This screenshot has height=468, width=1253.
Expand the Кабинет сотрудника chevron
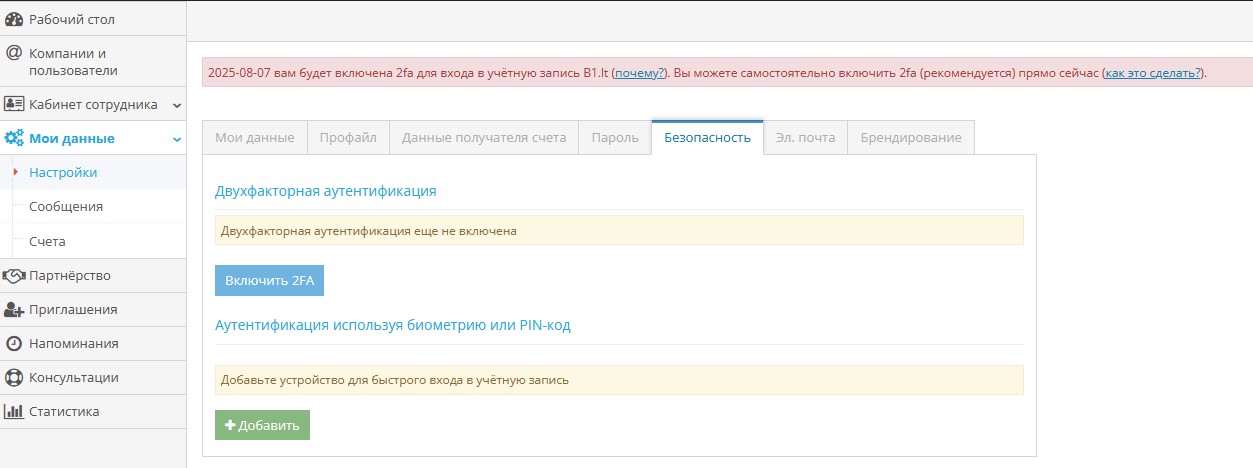(176, 105)
